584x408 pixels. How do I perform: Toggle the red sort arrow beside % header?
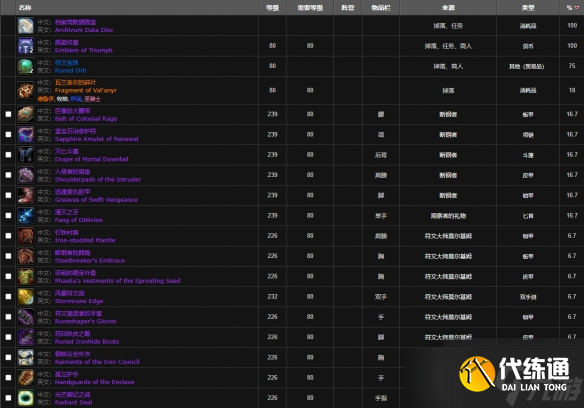(x=577, y=8)
